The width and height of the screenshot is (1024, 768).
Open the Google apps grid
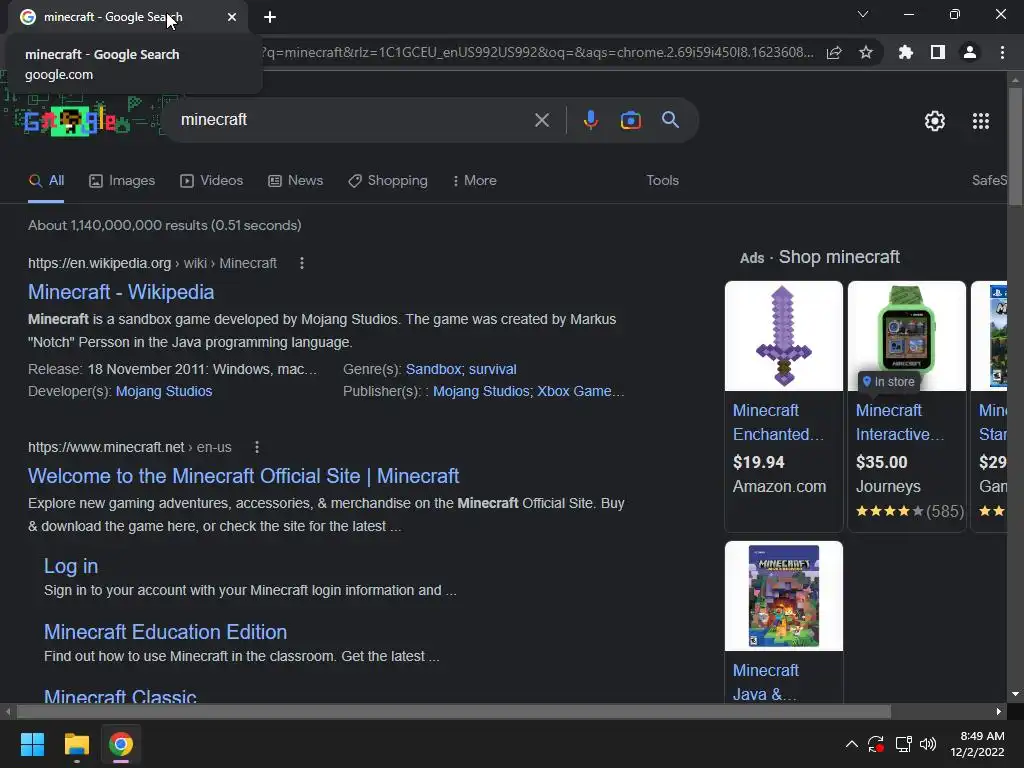pyautogui.click(x=981, y=121)
